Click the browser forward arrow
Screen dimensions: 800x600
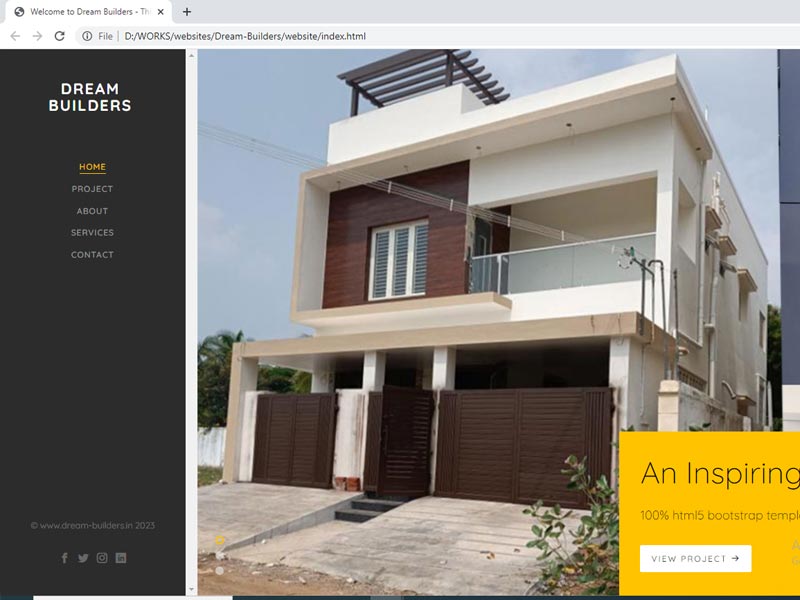click(37, 36)
